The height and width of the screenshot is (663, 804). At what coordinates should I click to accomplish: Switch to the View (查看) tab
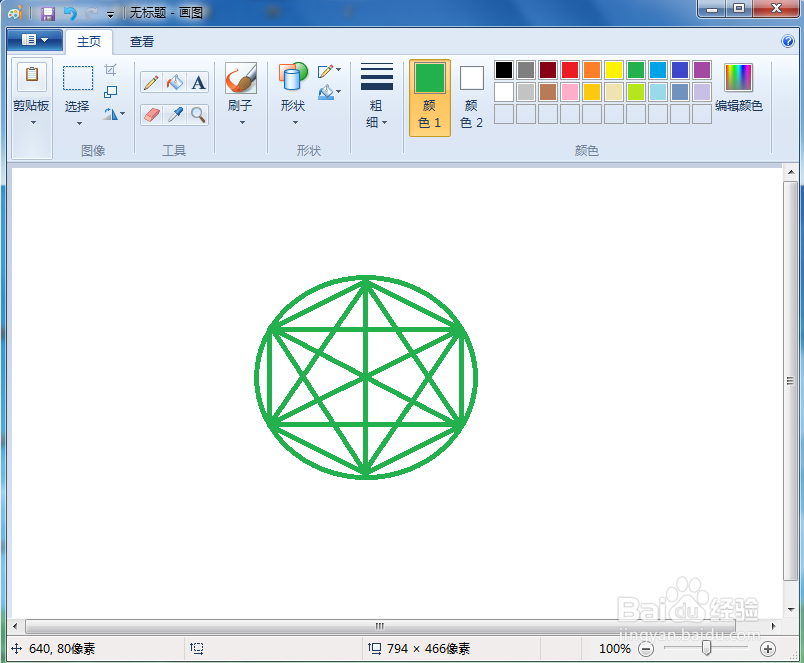coord(142,42)
